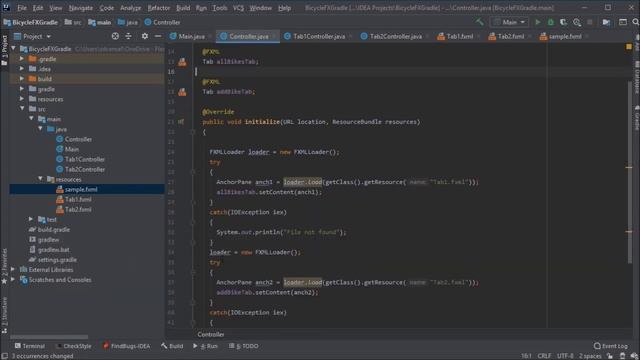
Task: Click UTF-8 encoding in status bar
Action: (565, 356)
